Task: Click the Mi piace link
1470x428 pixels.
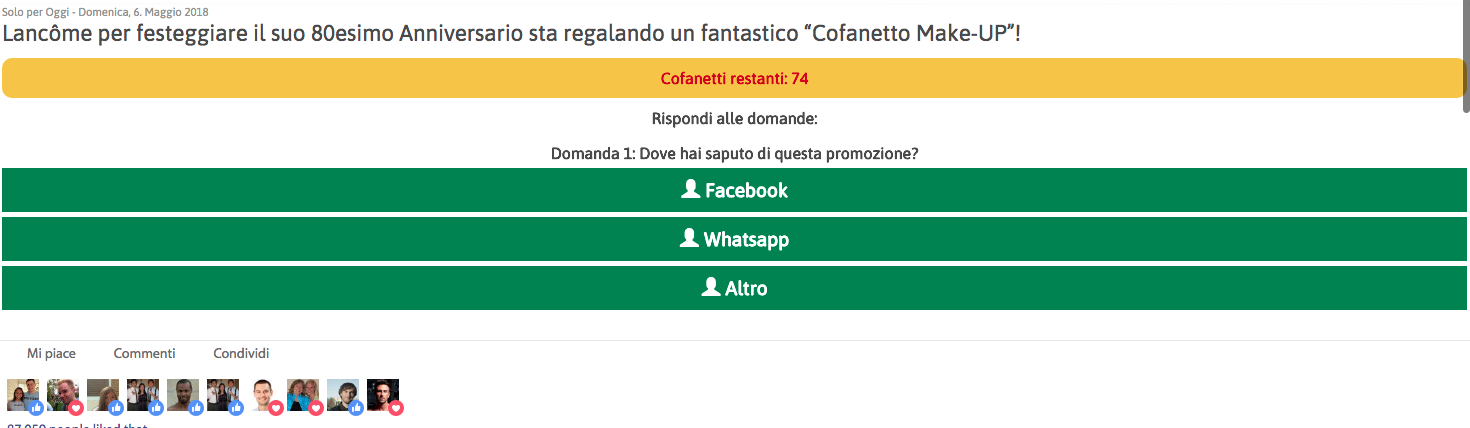Action: coord(51,353)
